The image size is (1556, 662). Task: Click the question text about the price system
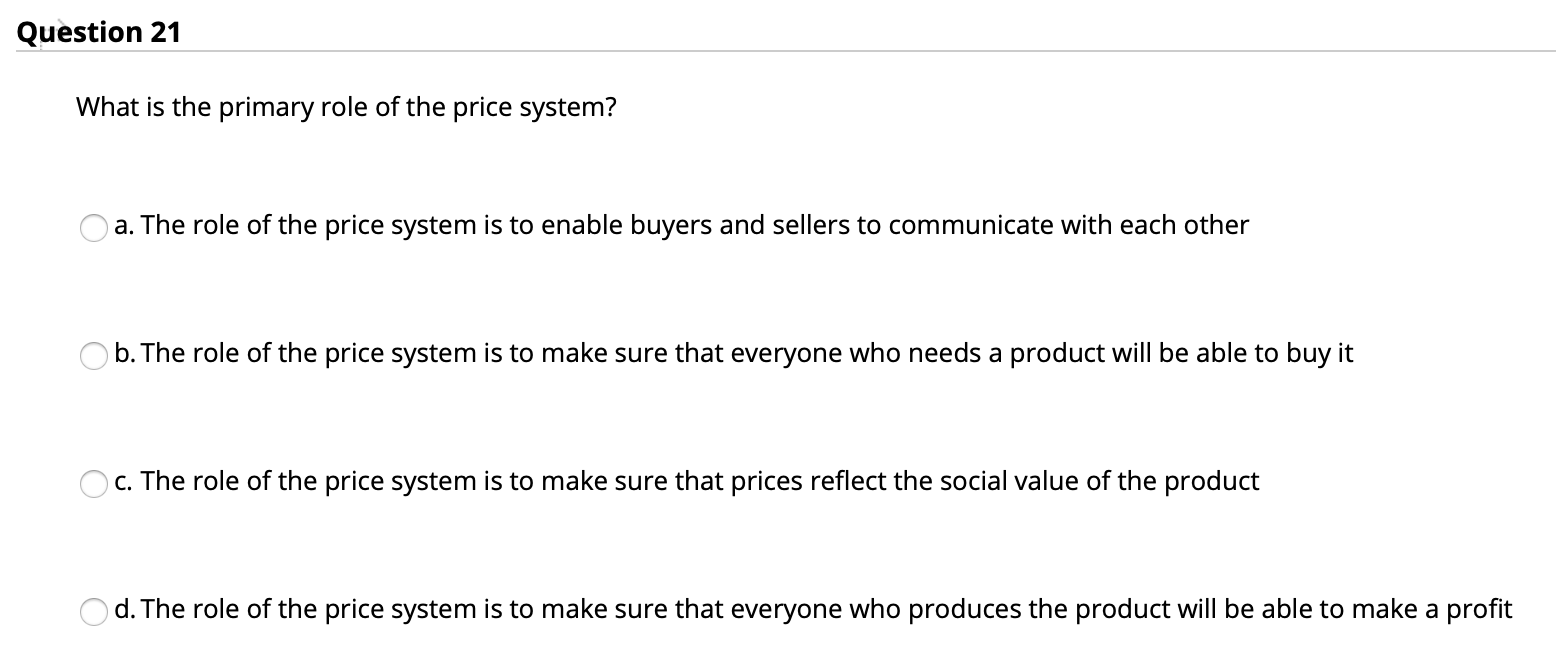[345, 107]
